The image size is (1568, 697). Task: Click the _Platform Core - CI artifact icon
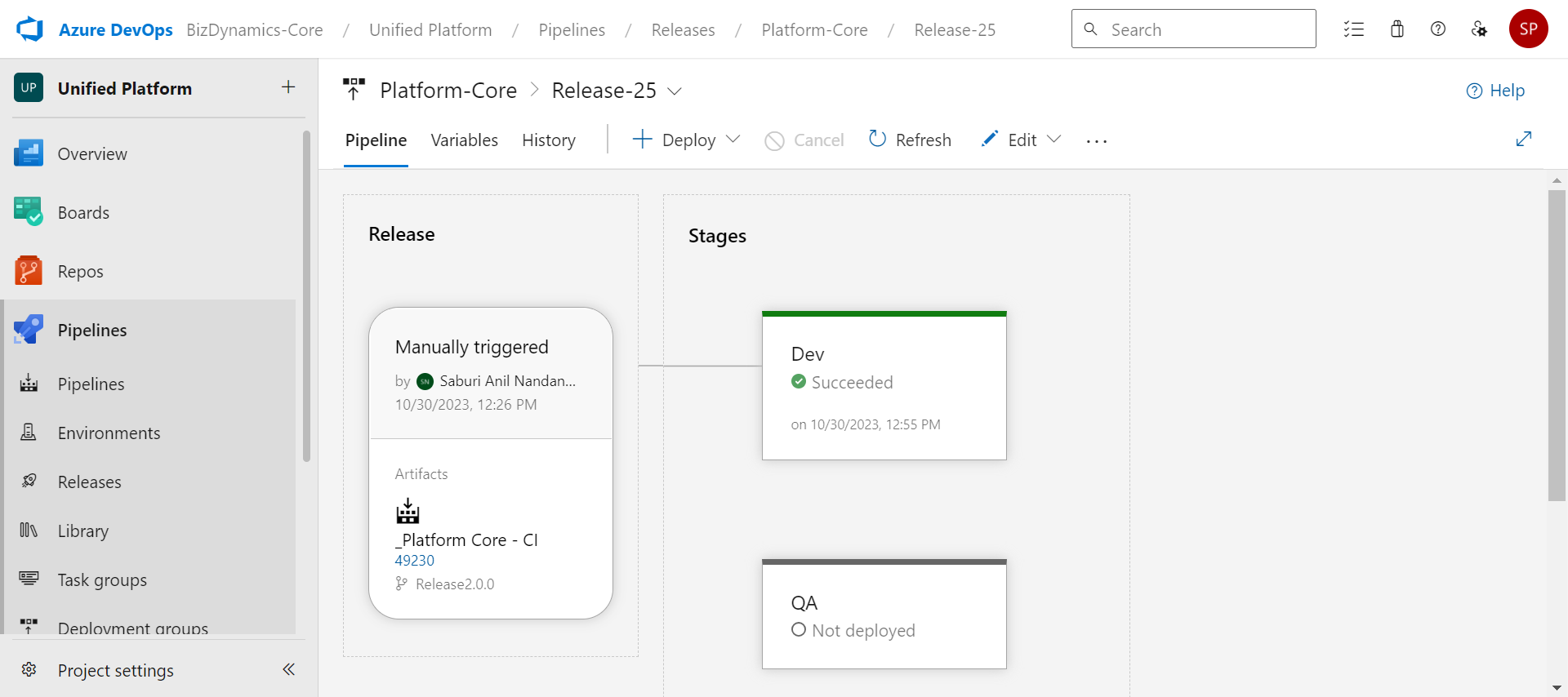(408, 511)
